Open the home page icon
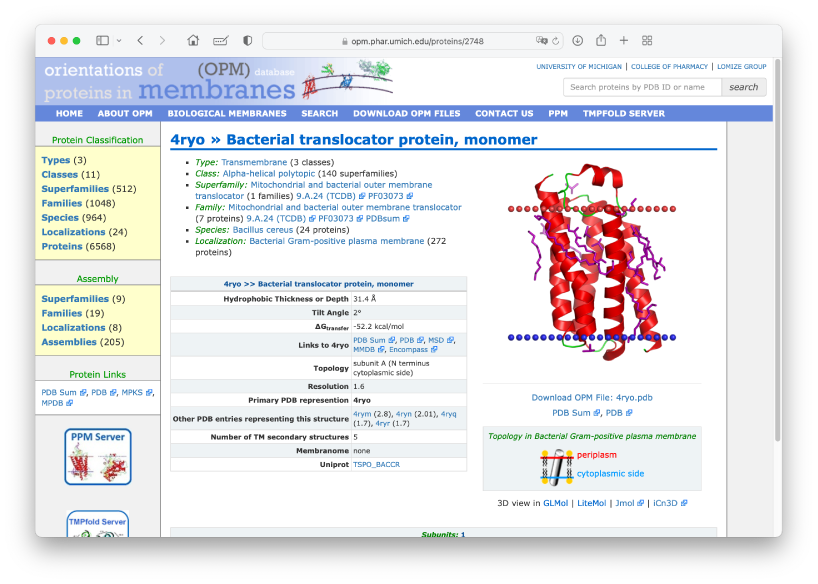The width and height of the screenshot is (818, 584). pos(193,41)
